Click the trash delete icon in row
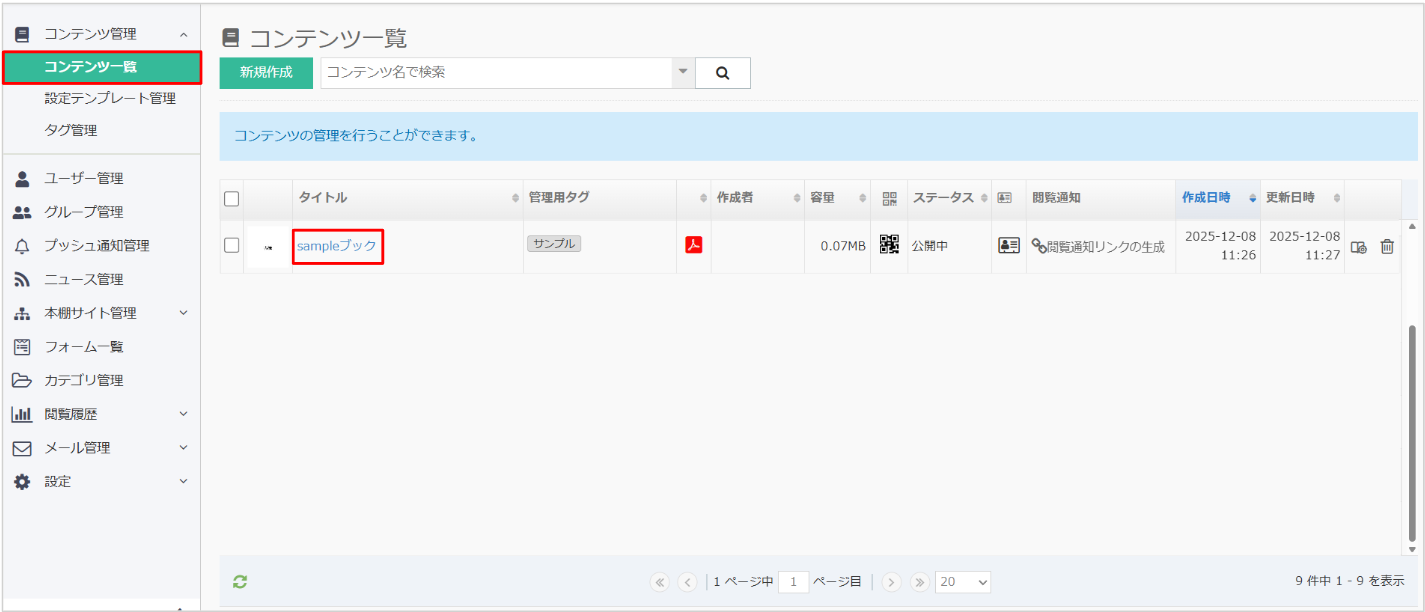 click(1387, 247)
